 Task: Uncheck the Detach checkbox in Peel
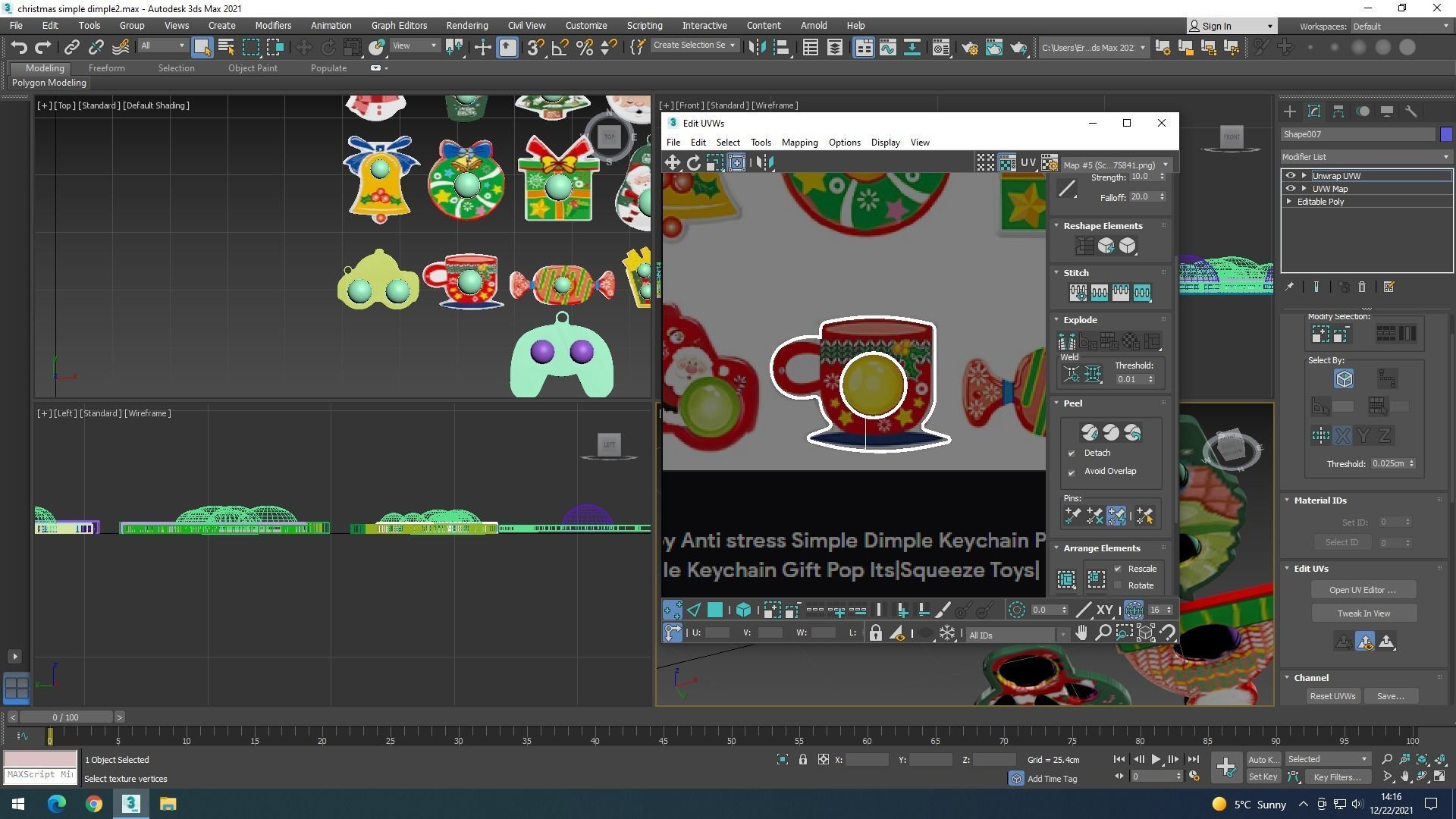click(1072, 453)
